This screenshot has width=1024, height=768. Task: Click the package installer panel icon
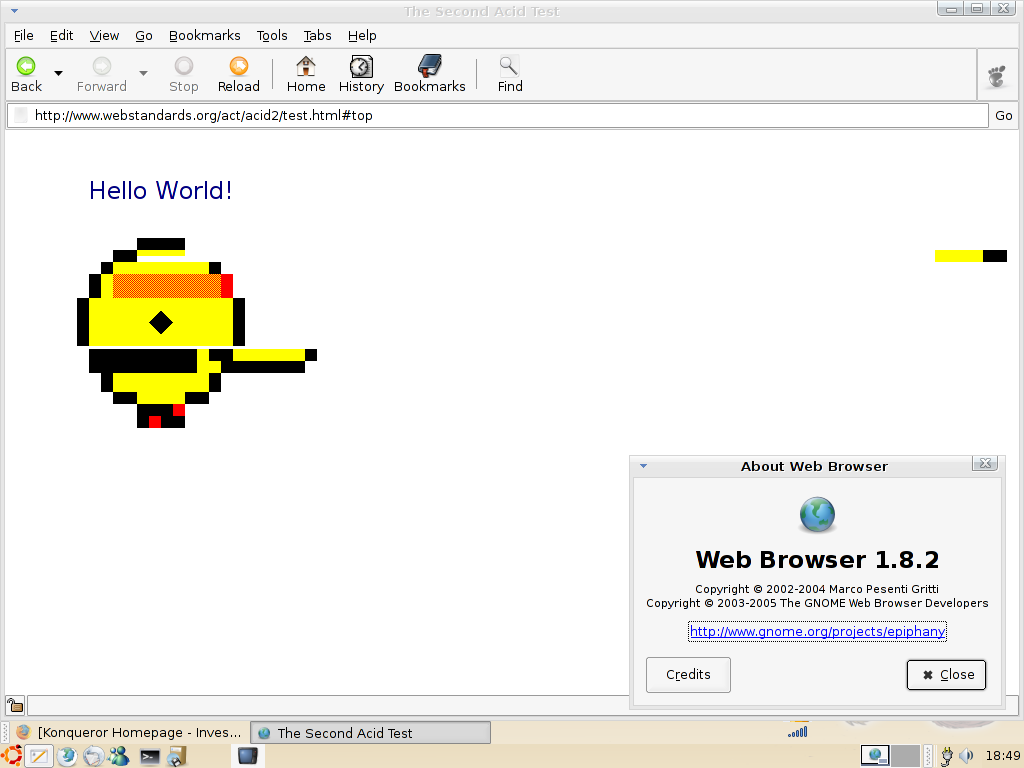point(177,756)
